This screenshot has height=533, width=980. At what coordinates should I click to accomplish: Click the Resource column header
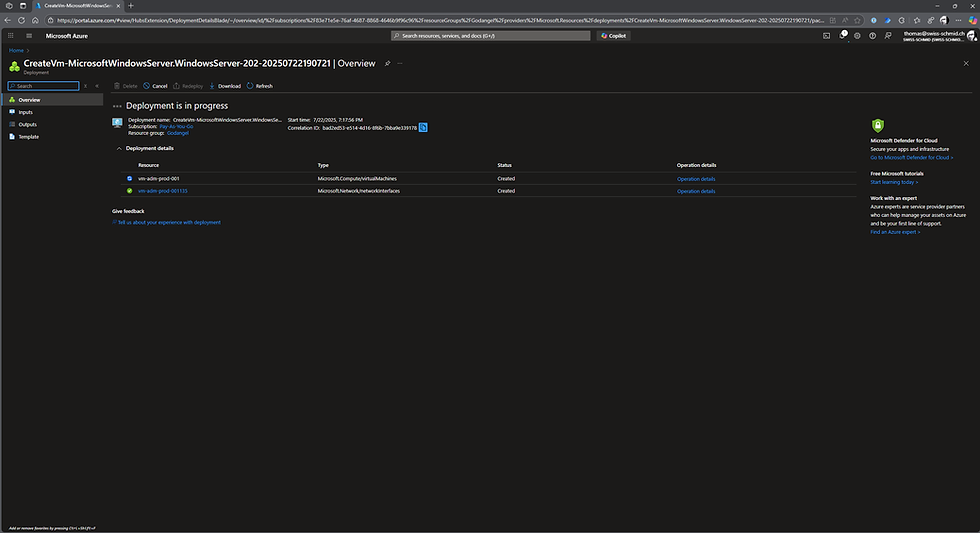coord(149,165)
